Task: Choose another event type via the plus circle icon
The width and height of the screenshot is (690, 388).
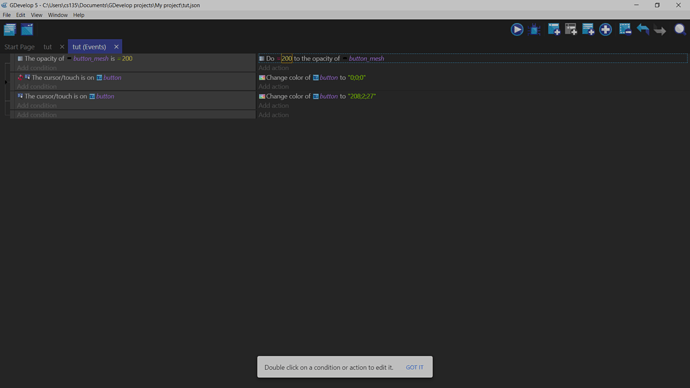Action: click(606, 29)
